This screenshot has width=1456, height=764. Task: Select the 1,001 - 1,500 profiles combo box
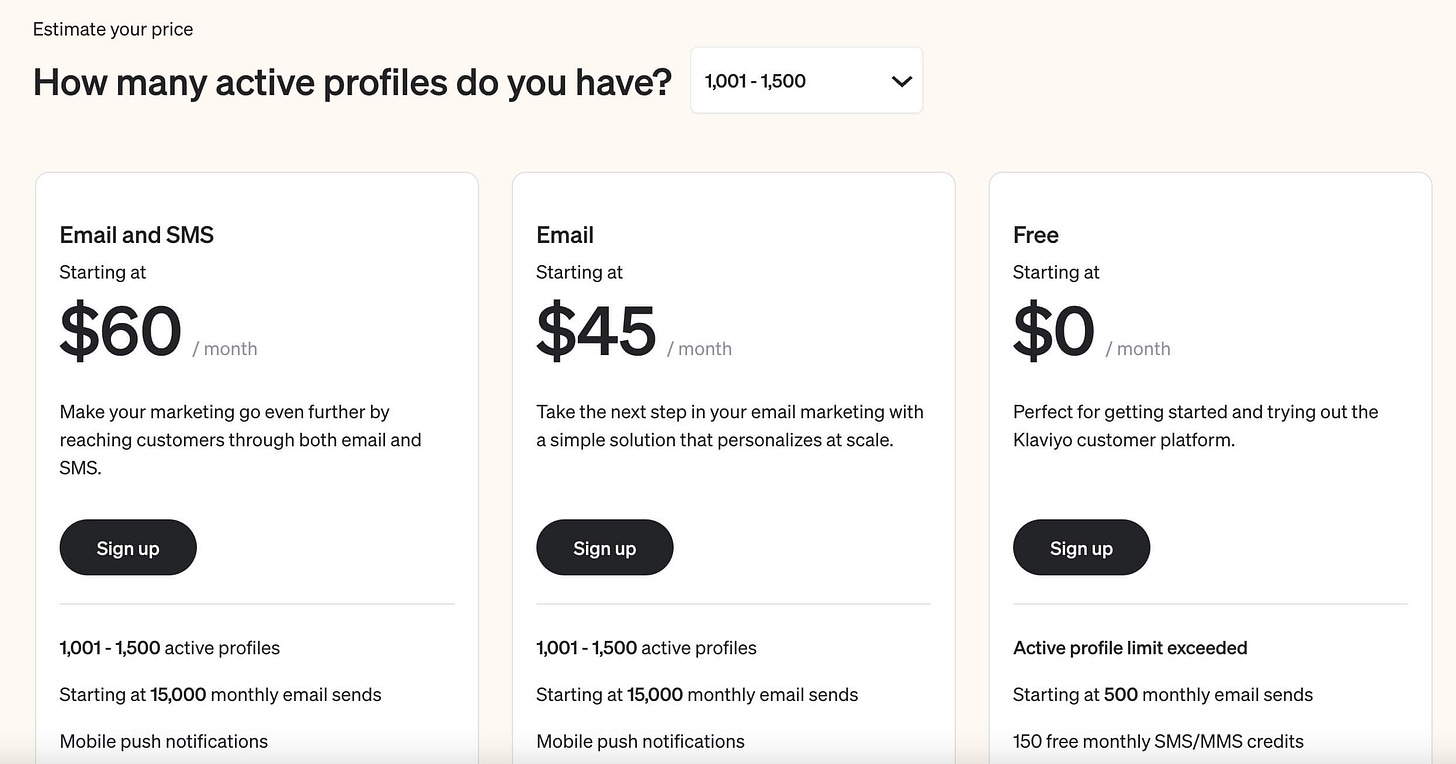807,80
